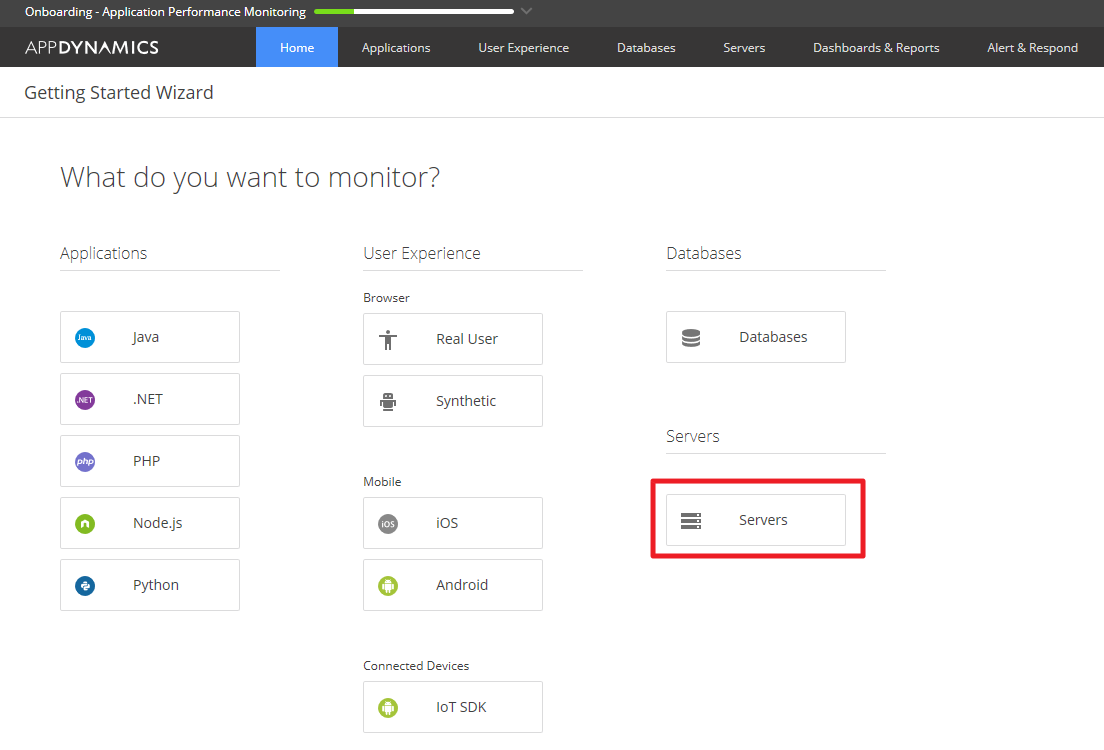The image size is (1104, 750).
Task: Click the .NET purple logo icon
Action: [x=85, y=399]
